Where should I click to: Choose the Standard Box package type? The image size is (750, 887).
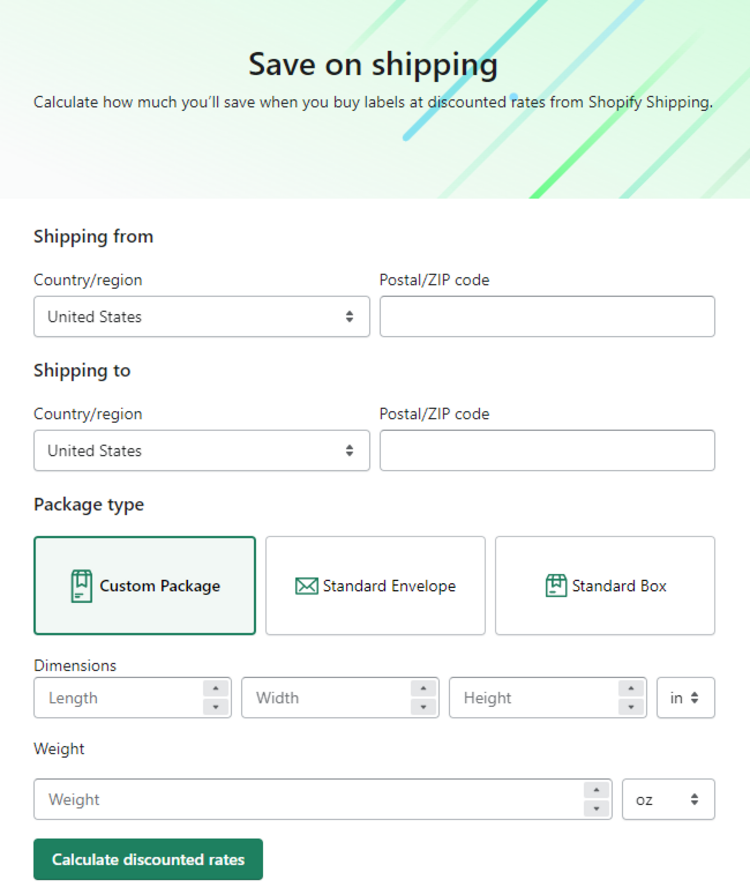click(605, 586)
